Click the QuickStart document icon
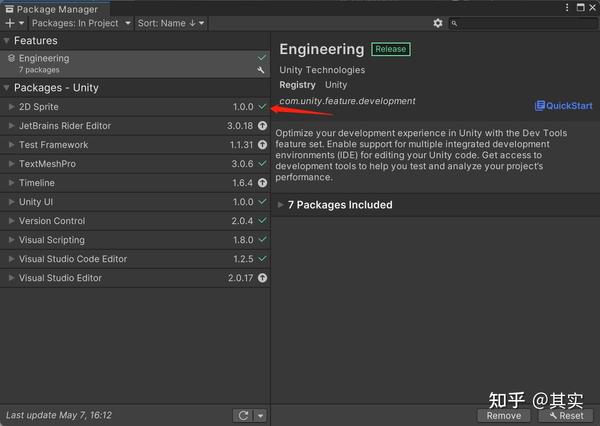The width and height of the screenshot is (600, 426). [x=540, y=105]
